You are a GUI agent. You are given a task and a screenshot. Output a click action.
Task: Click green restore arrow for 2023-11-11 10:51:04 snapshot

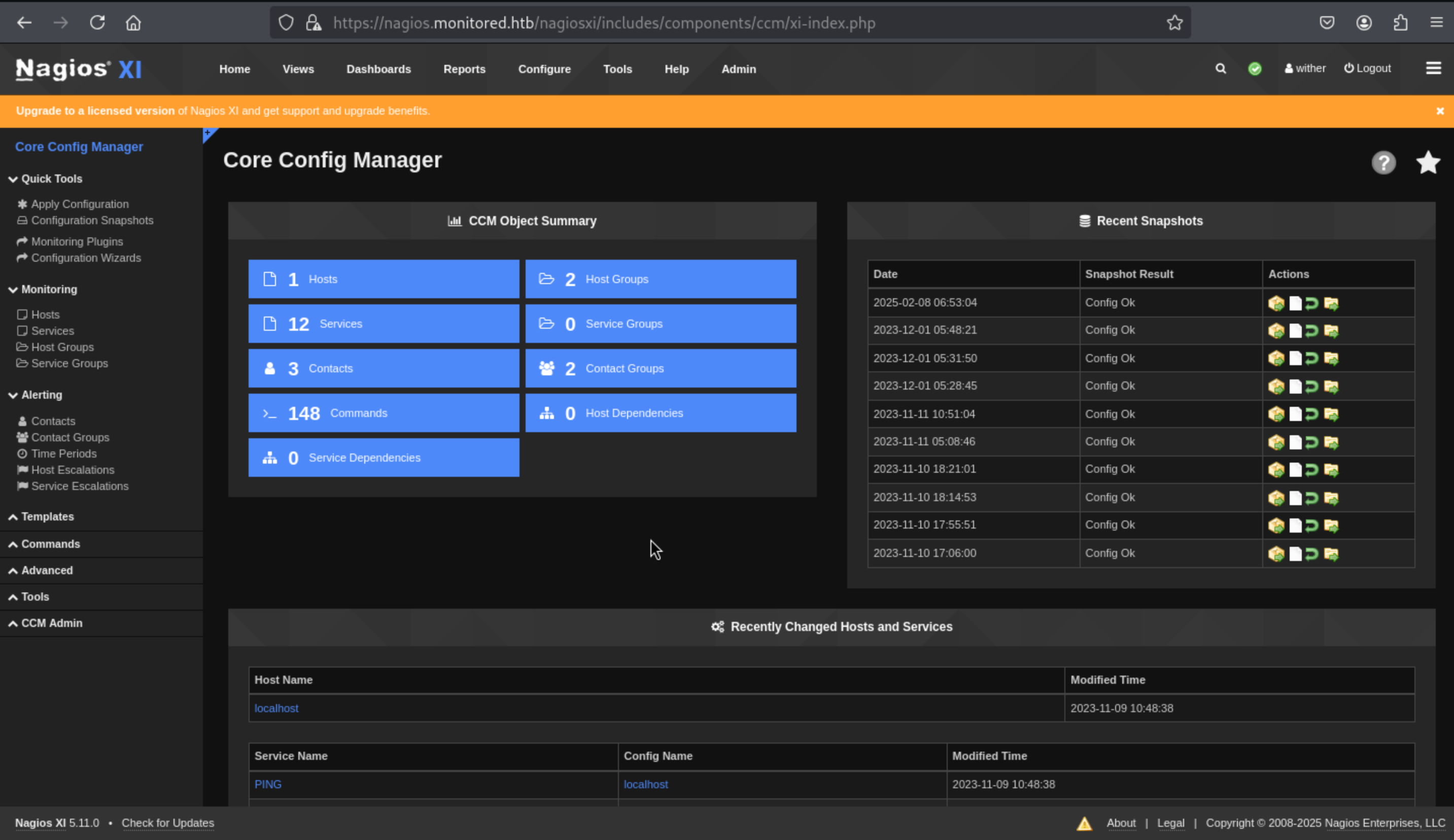[1311, 414]
